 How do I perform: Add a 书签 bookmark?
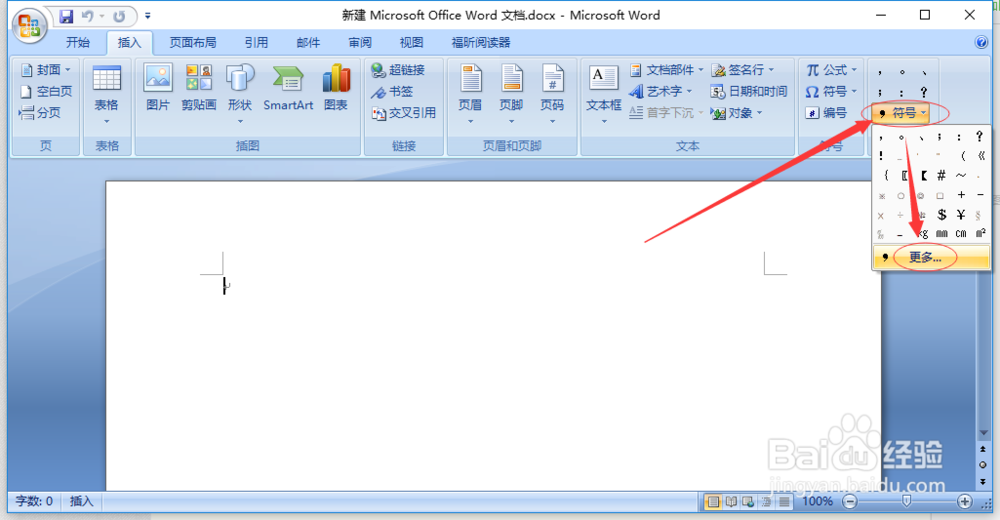(x=392, y=91)
